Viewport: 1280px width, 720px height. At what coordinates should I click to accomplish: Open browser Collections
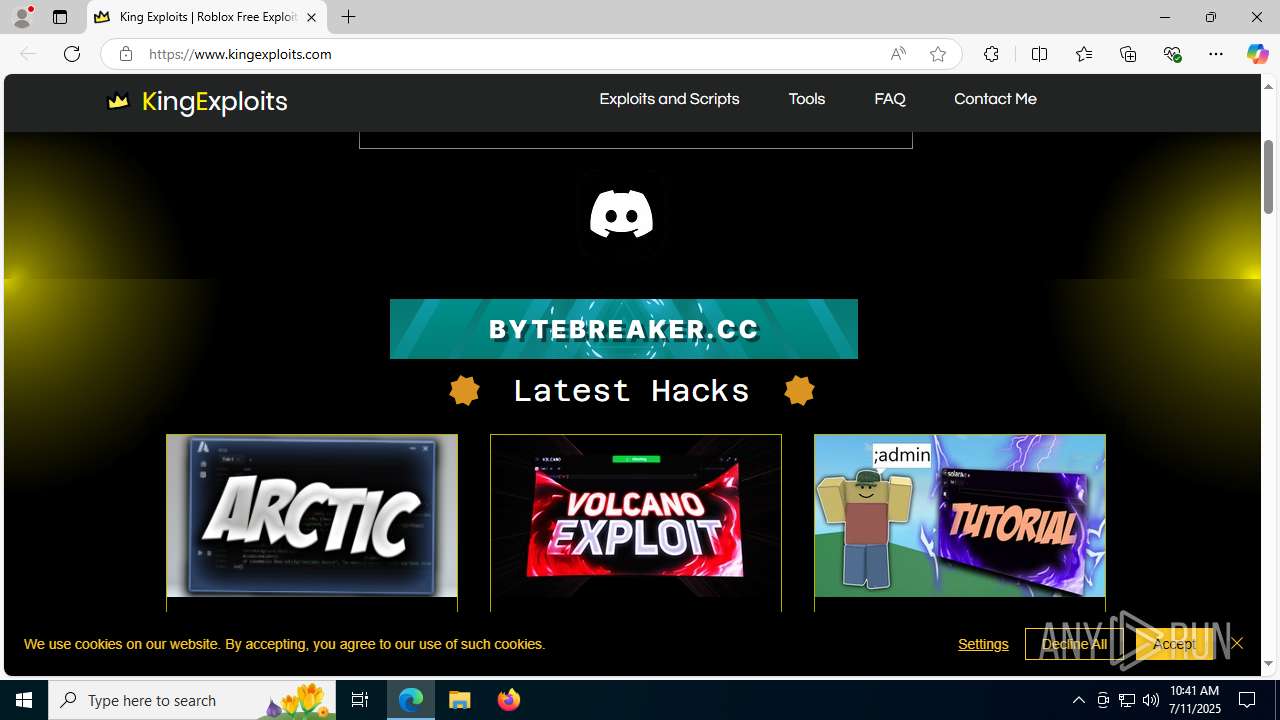click(x=1128, y=54)
